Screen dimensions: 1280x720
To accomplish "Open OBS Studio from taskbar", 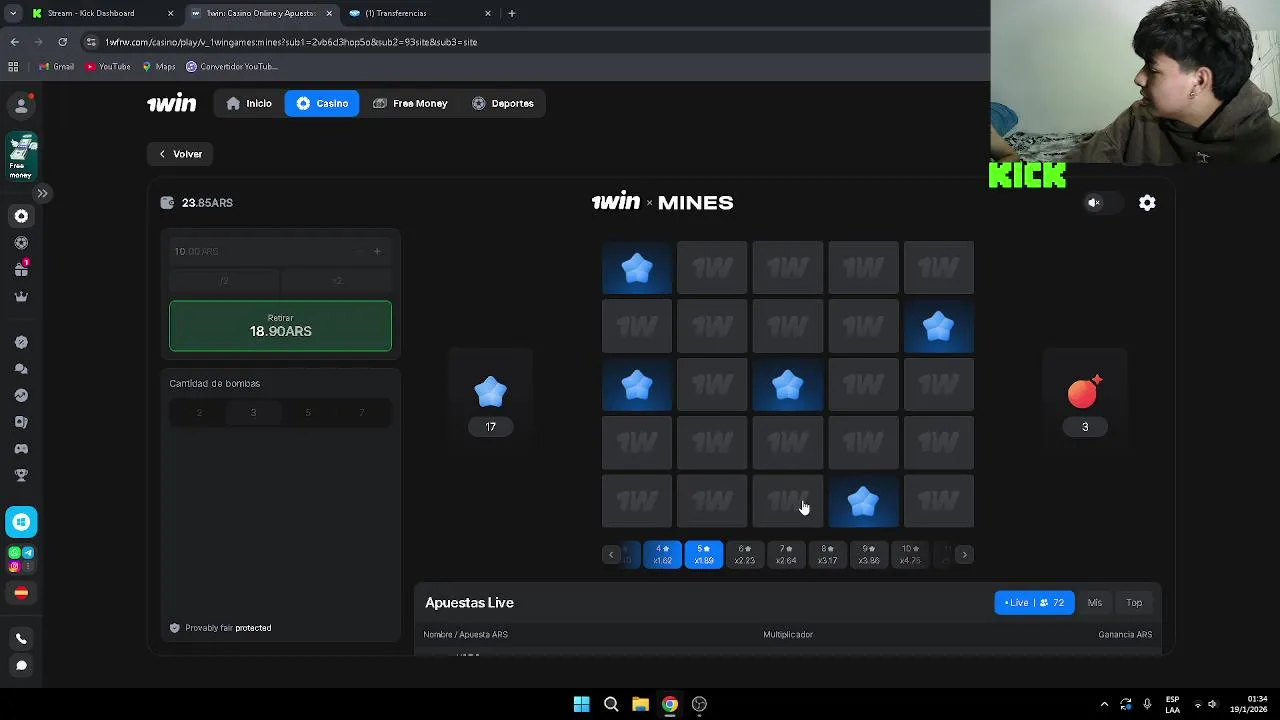I will point(699,704).
